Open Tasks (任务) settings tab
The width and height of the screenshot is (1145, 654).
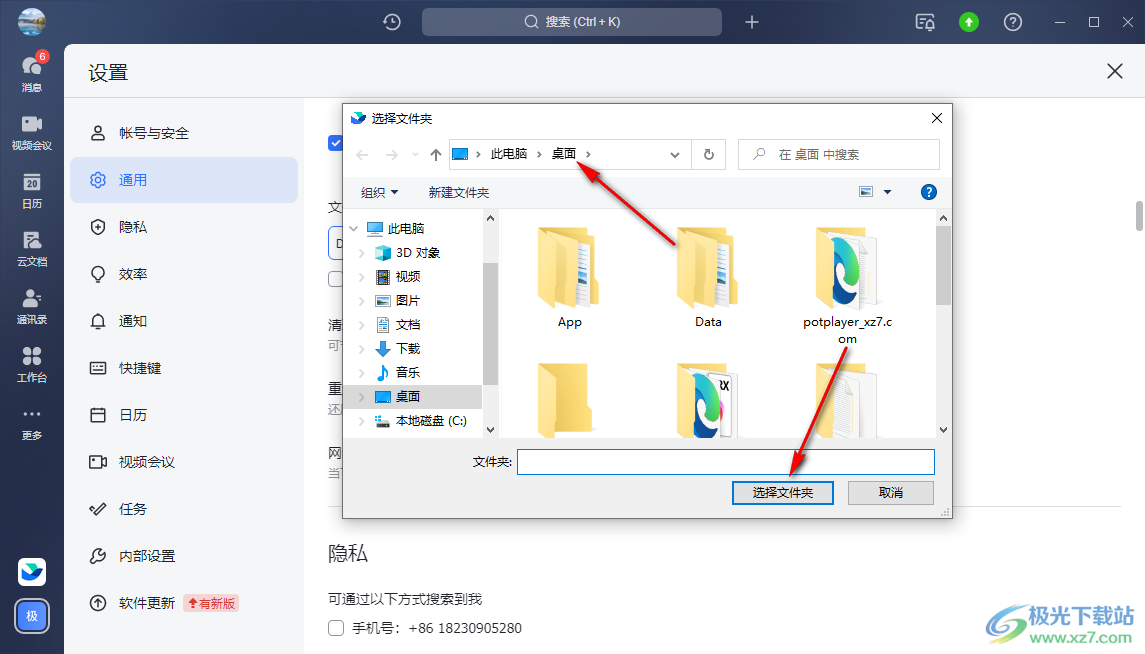184,509
